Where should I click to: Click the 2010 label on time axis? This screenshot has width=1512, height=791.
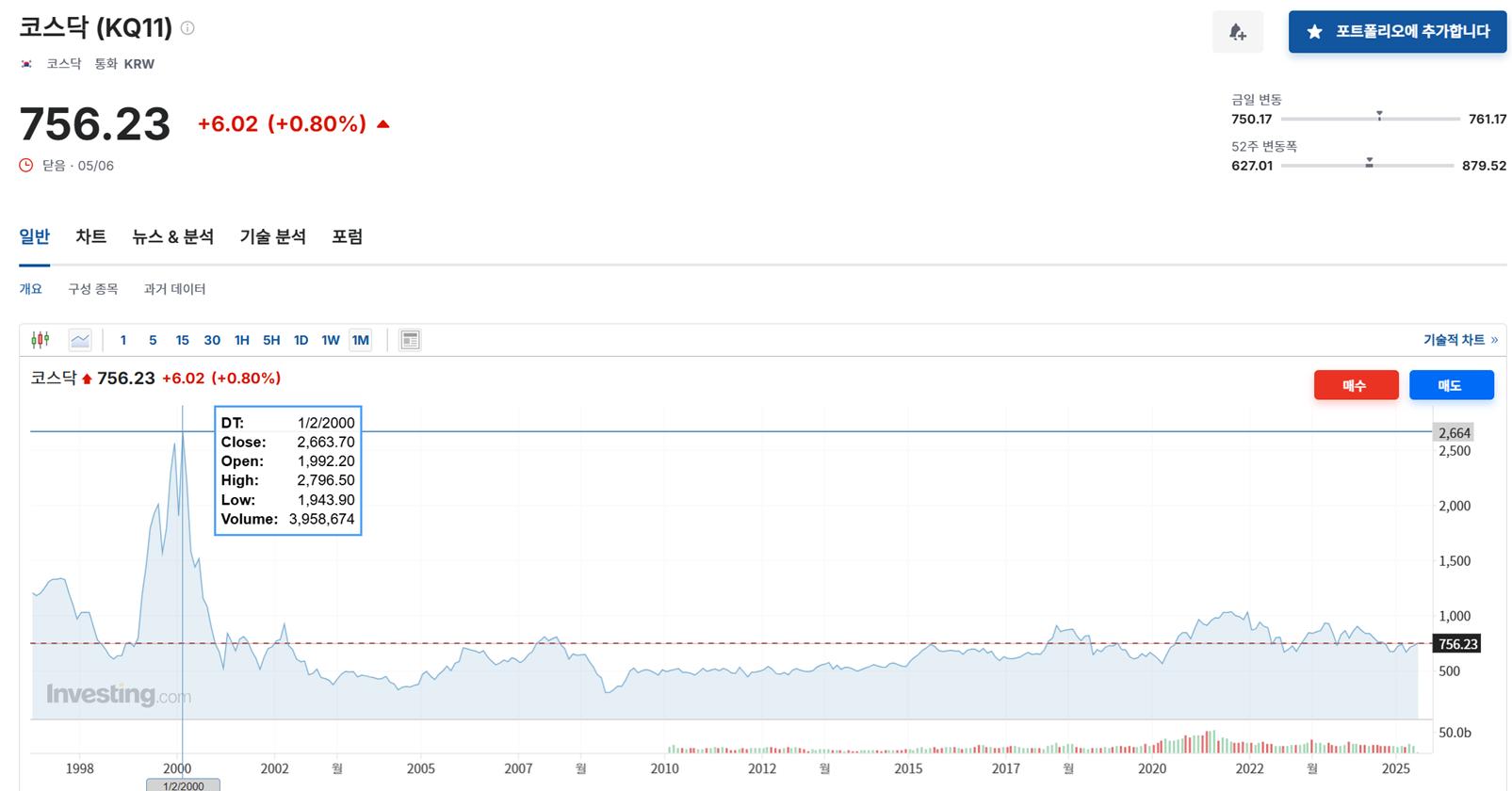point(664,768)
